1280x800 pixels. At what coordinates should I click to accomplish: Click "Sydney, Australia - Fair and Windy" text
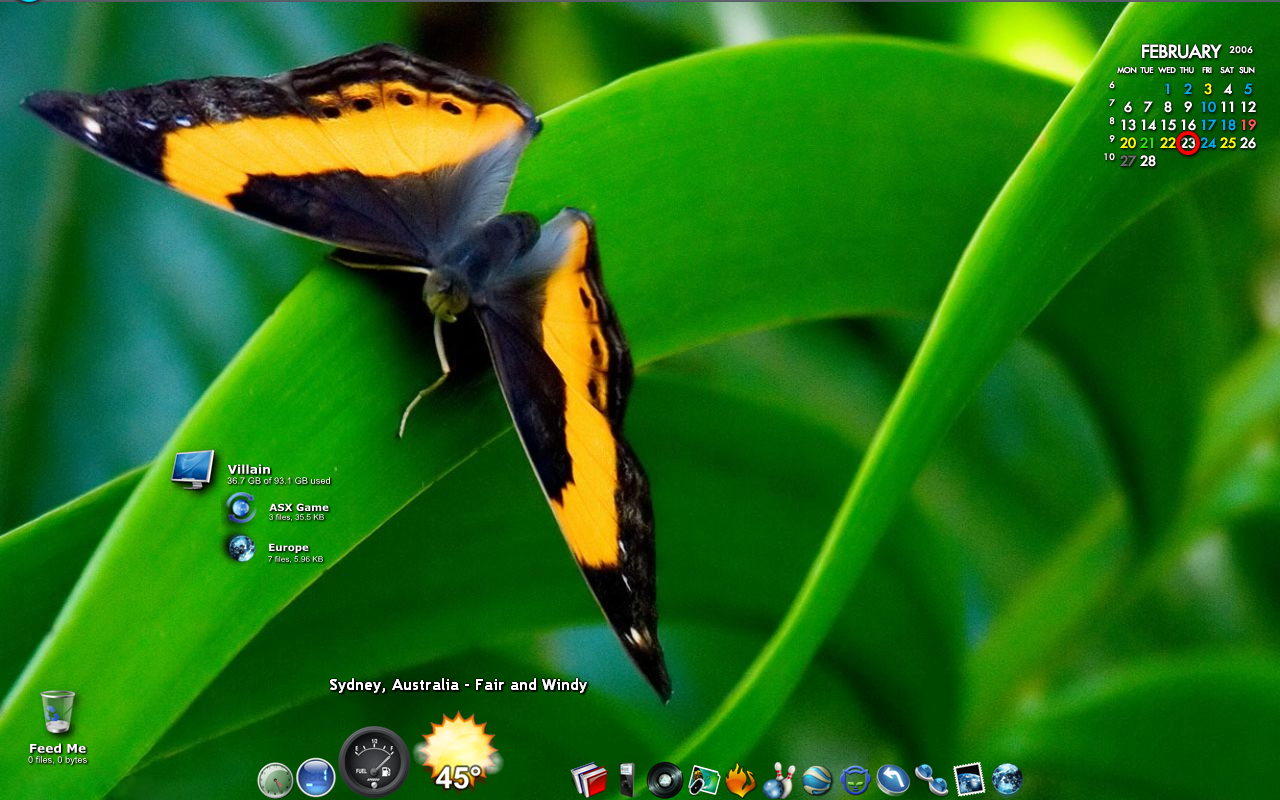click(458, 685)
